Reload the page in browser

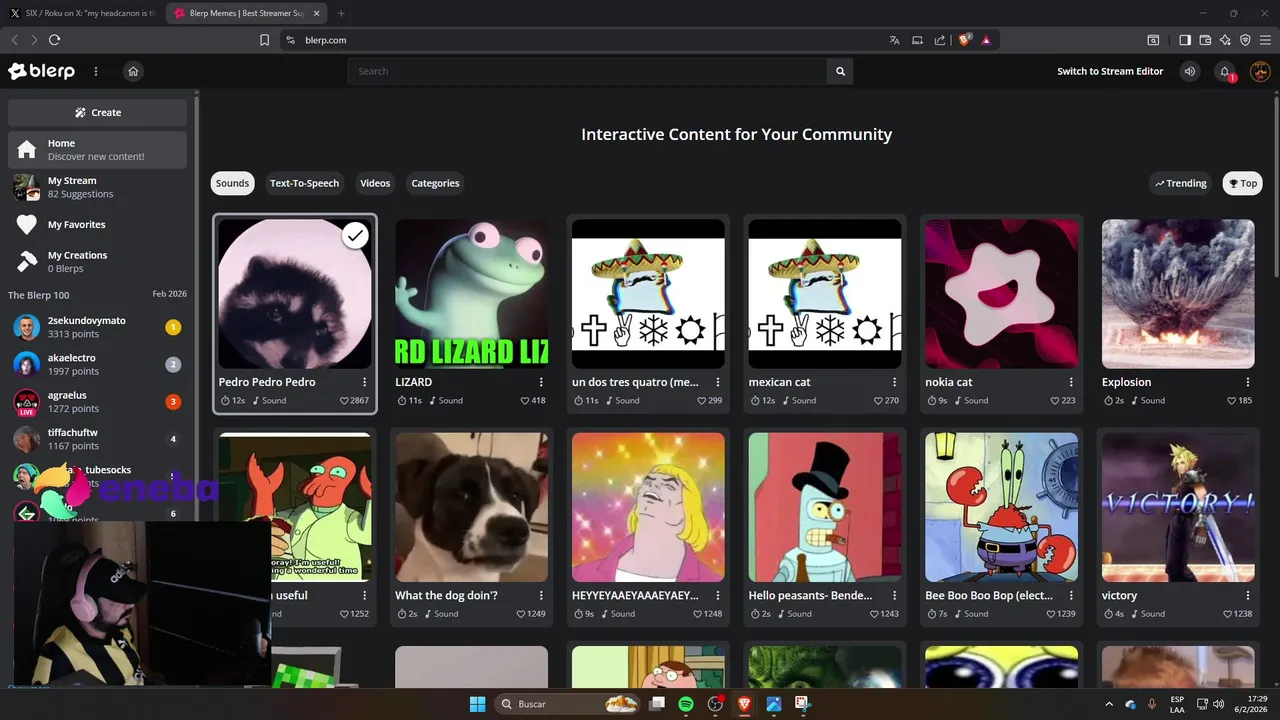click(54, 40)
